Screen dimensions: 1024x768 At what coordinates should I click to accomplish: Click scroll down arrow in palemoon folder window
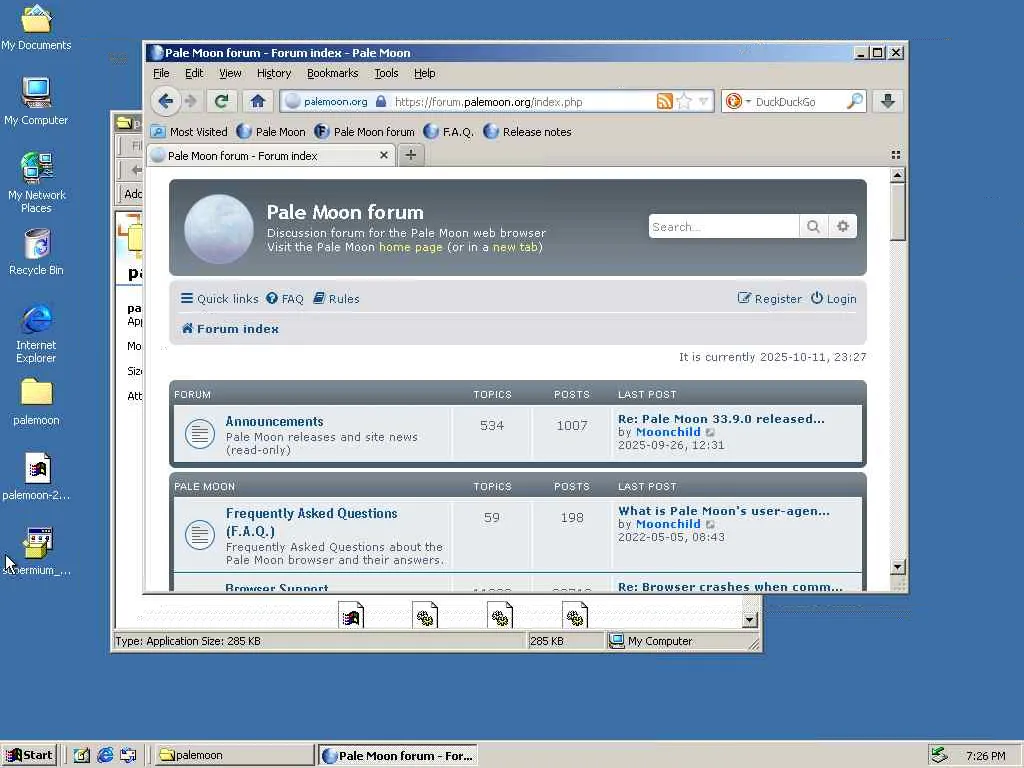[x=750, y=619]
